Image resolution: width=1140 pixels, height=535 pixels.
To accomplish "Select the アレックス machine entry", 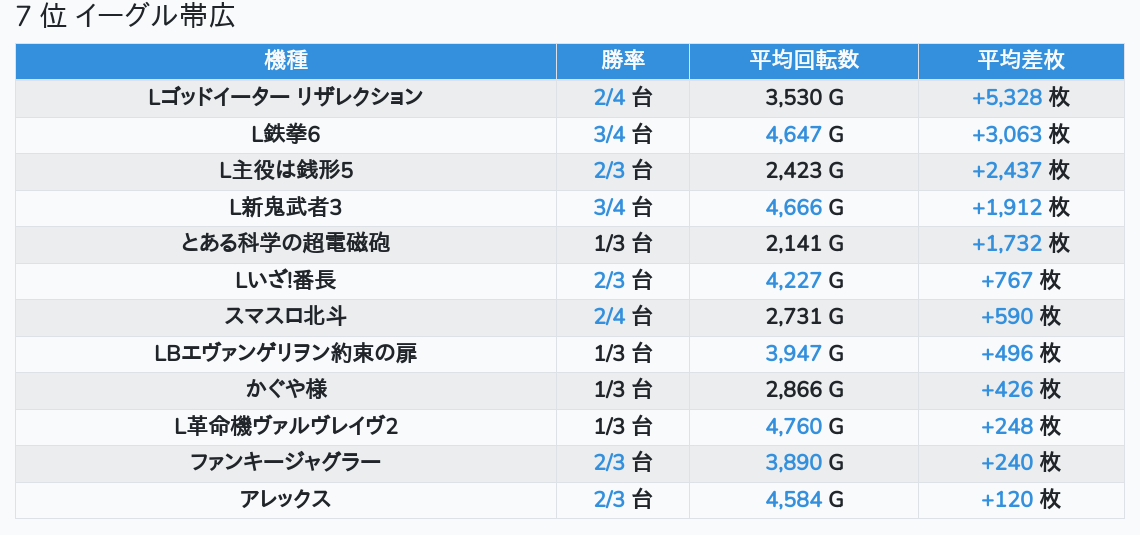I will (286, 500).
